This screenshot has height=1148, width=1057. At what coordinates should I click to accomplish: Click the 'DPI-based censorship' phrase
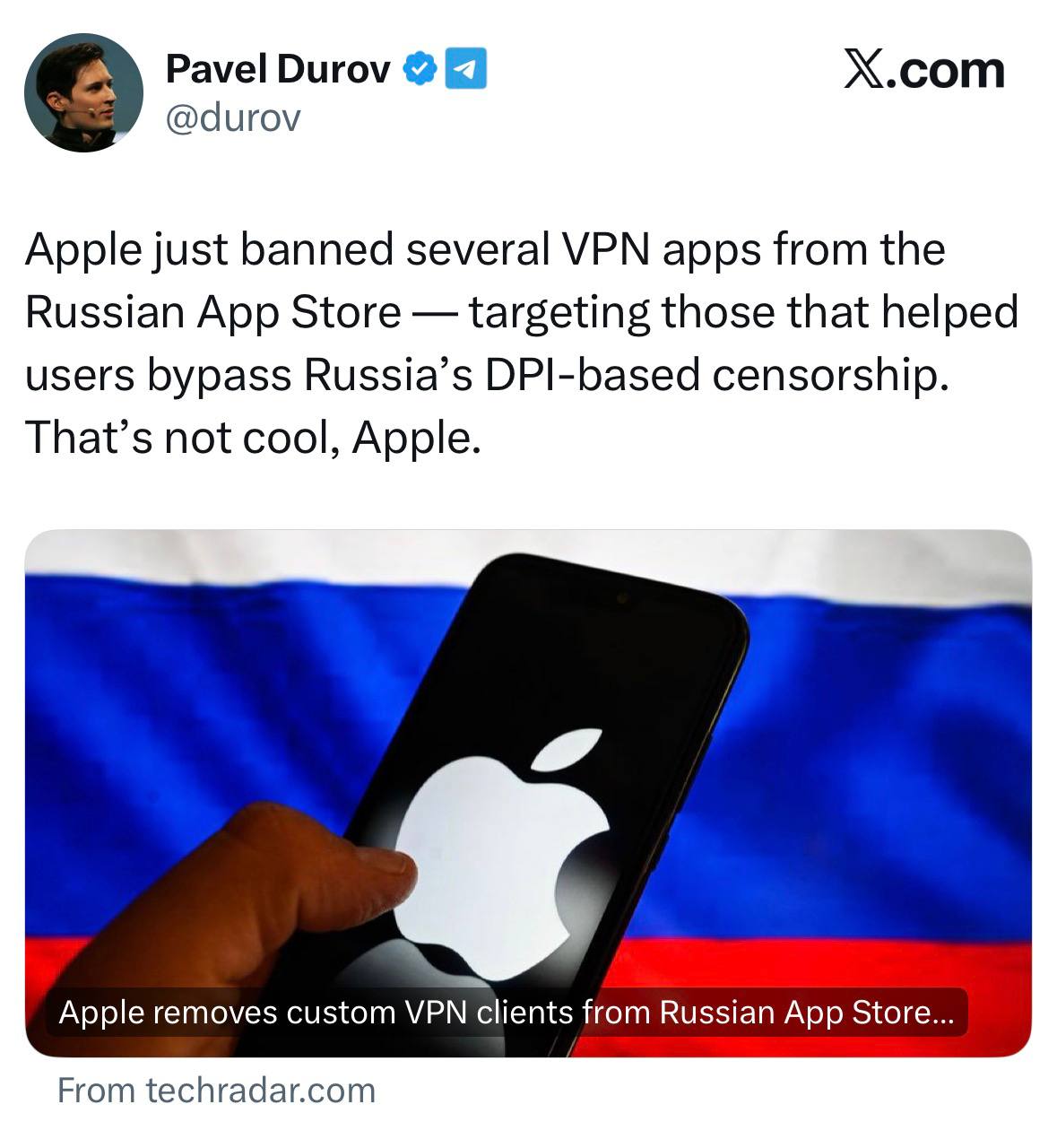[x=715, y=375]
